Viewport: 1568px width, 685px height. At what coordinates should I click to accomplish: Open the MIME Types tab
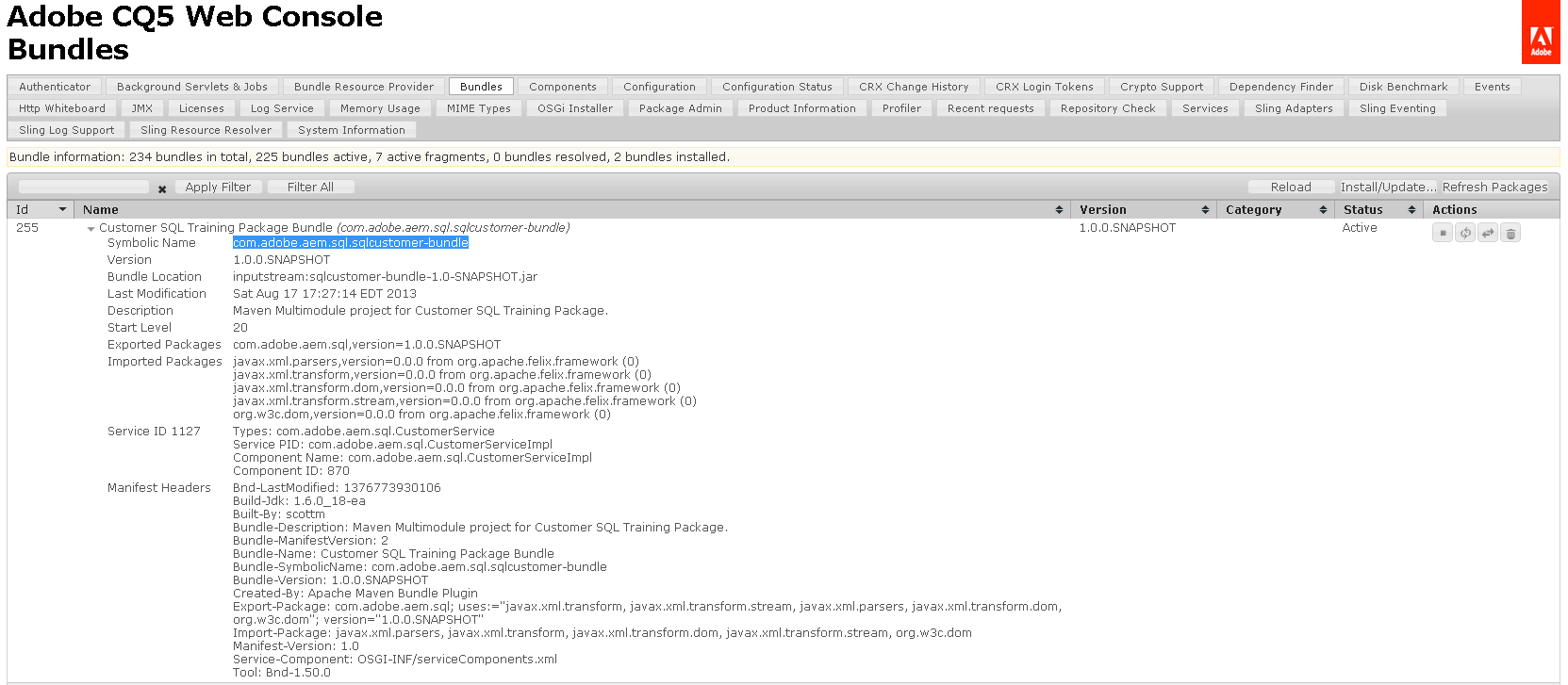[479, 108]
